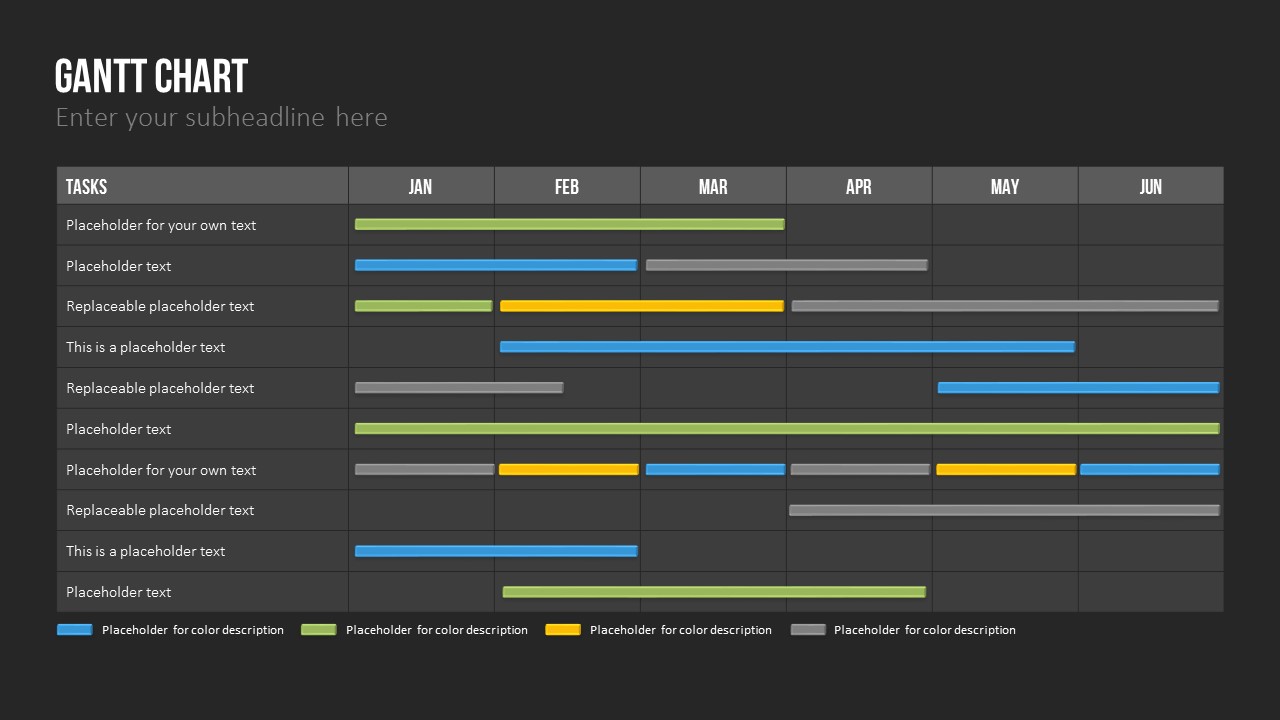Viewport: 1280px width, 720px height.
Task: Select the gray bar covering only April
Action: point(860,470)
